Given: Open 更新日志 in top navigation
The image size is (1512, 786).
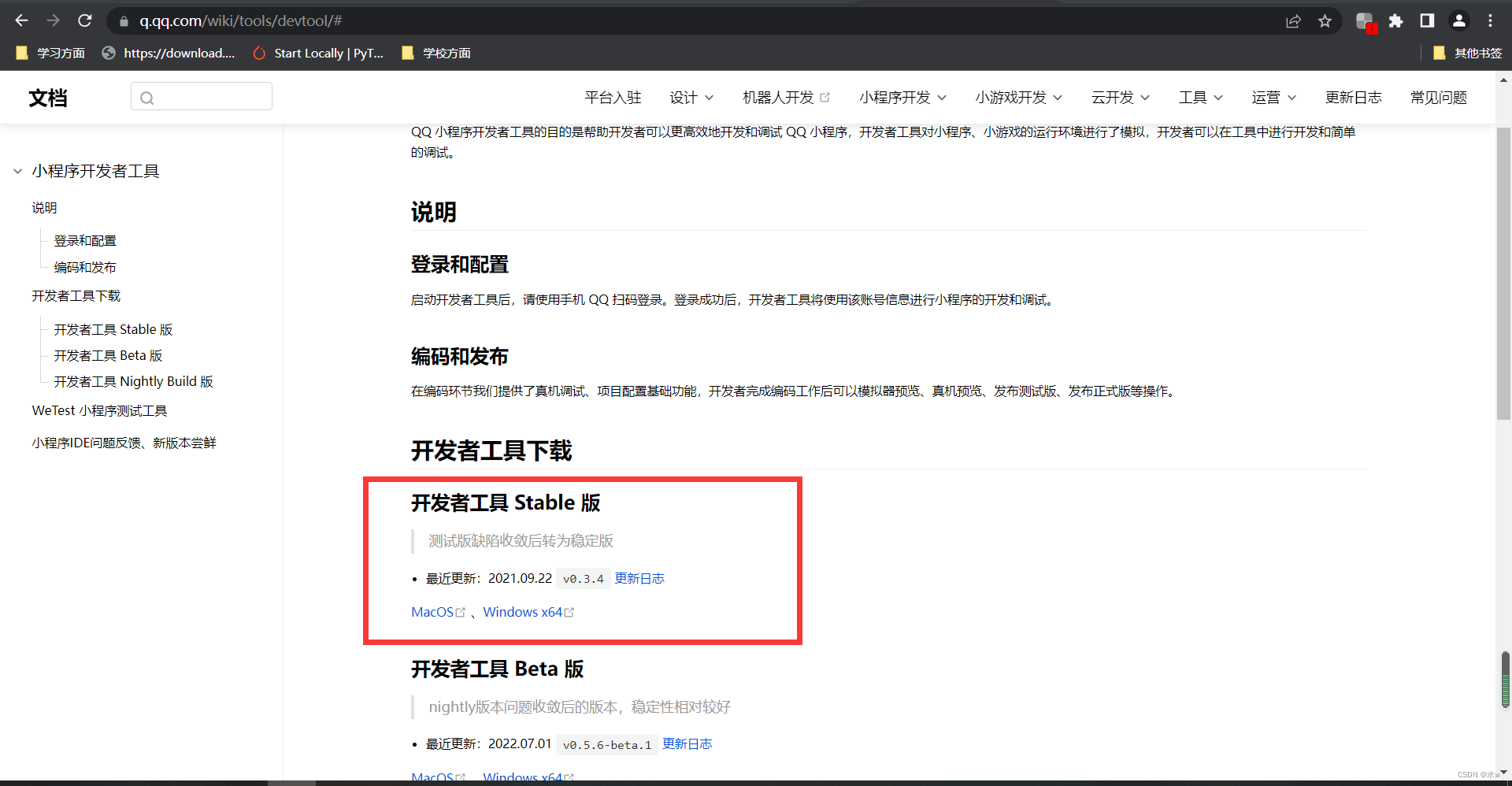Looking at the screenshot, I should pyautogui.click(x=1353, y=98).
